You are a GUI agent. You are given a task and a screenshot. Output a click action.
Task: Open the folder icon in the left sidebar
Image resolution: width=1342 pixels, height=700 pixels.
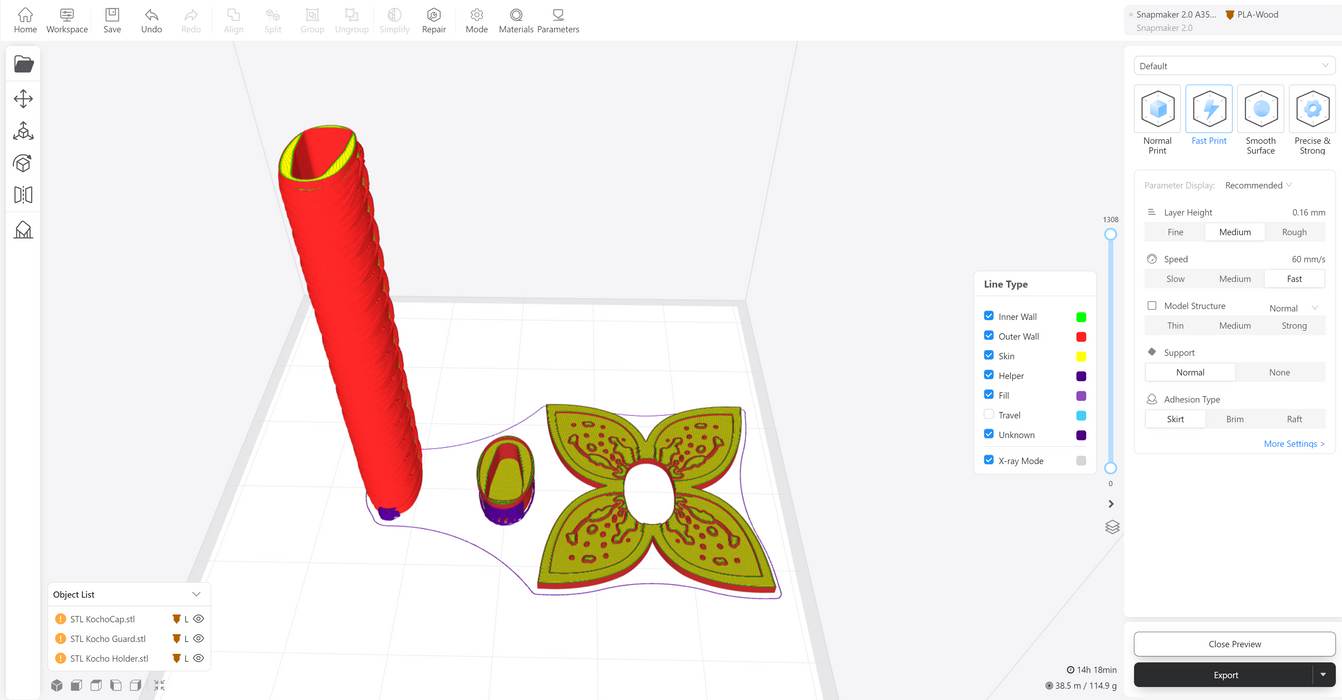click(24, 65)
